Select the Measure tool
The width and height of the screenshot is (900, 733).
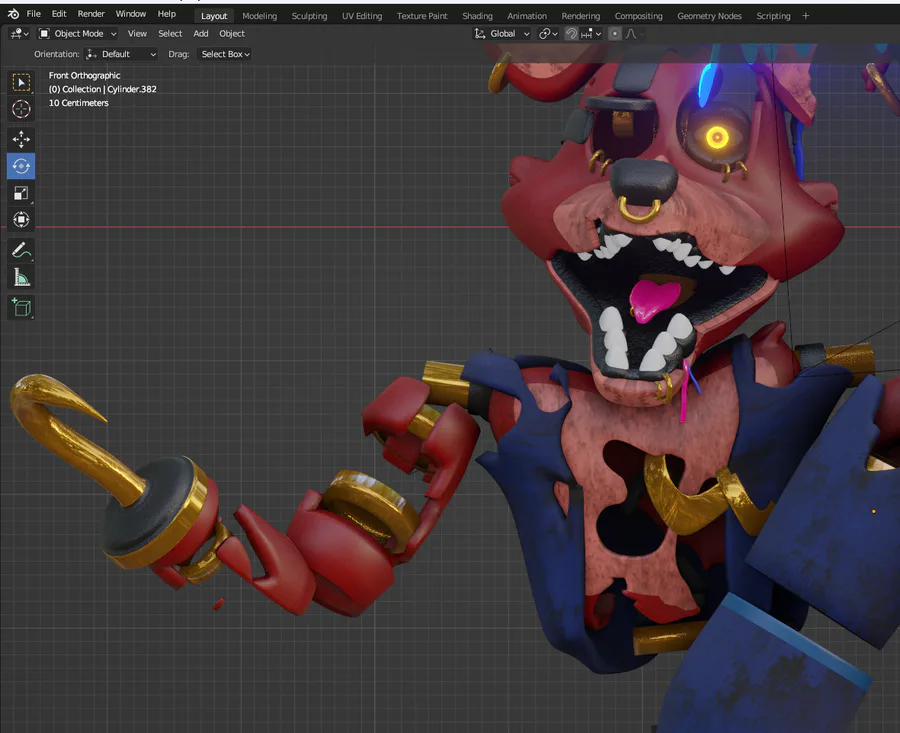pos(21,277)
